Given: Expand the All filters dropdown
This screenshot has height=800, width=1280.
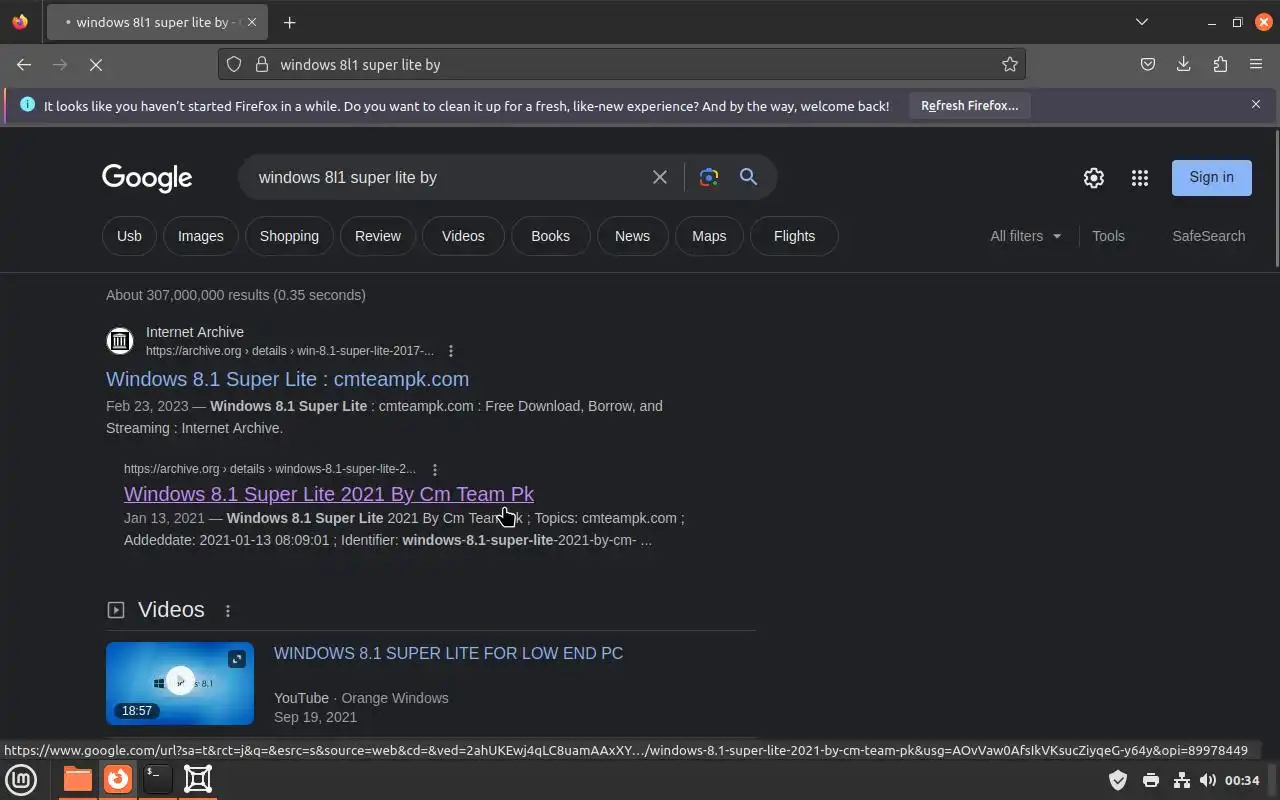Looking at the screenshot, I should pos(1026,236).
